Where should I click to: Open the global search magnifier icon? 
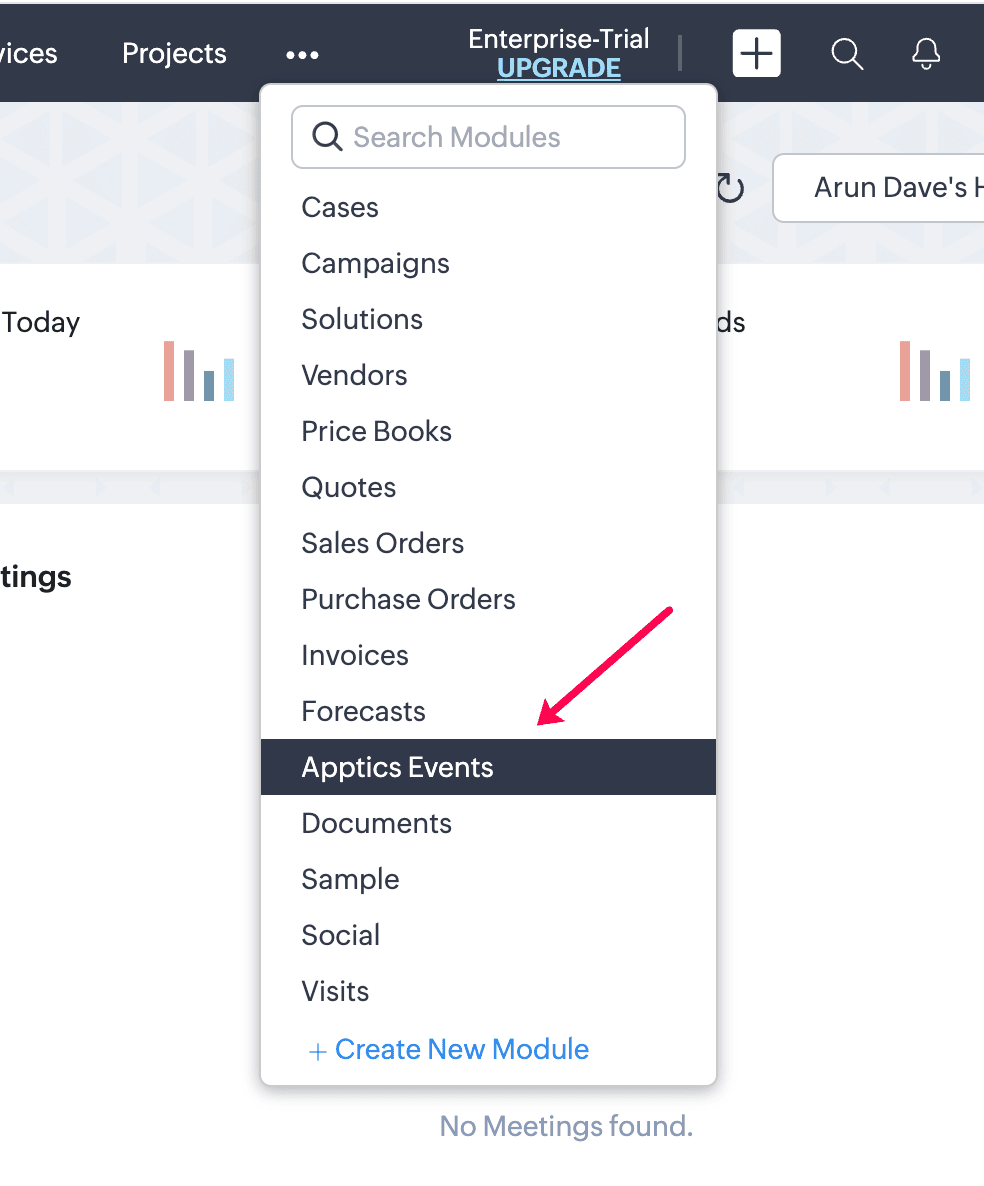847,54
